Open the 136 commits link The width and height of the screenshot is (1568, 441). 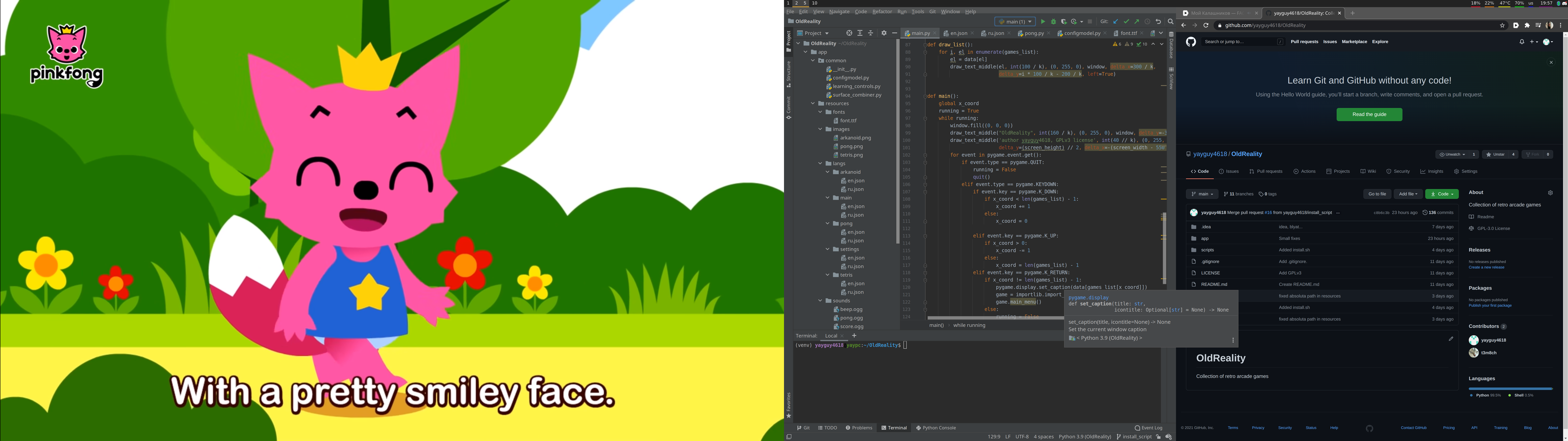(x=1438, y=213)
